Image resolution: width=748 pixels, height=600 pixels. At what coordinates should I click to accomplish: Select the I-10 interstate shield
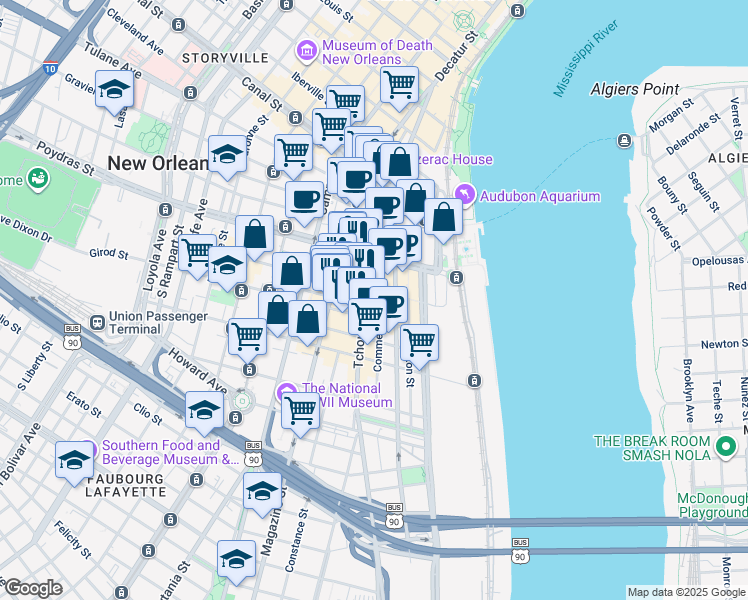pos(50,67)
